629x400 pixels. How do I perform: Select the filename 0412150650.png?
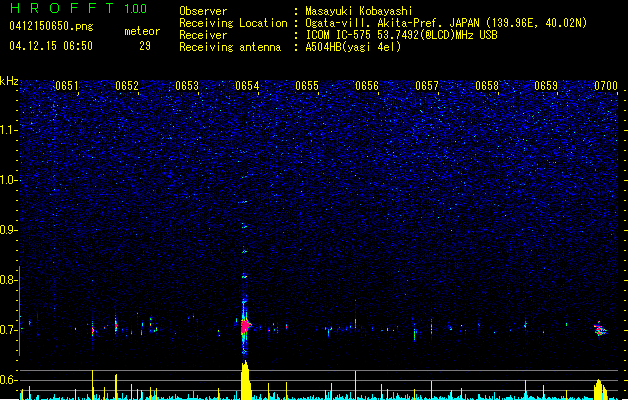pyautogui.click(x=51, y=26)
